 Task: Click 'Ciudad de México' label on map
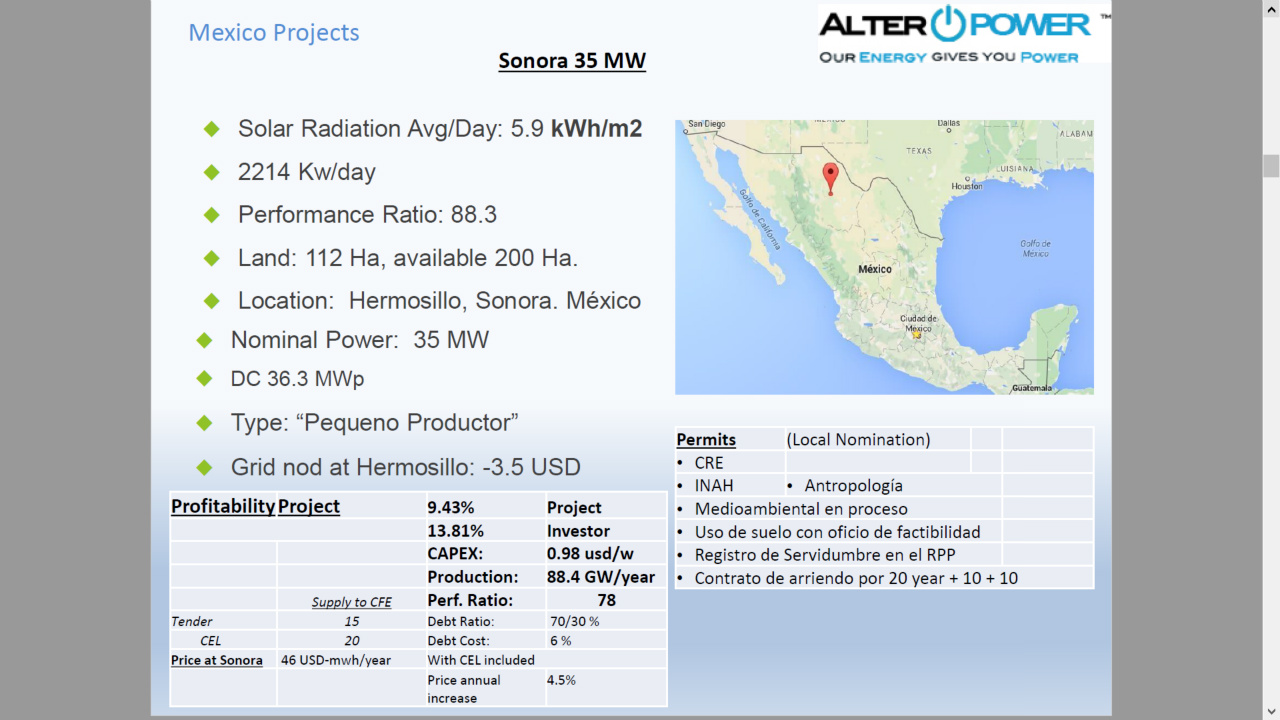click(x=918, y=323)
